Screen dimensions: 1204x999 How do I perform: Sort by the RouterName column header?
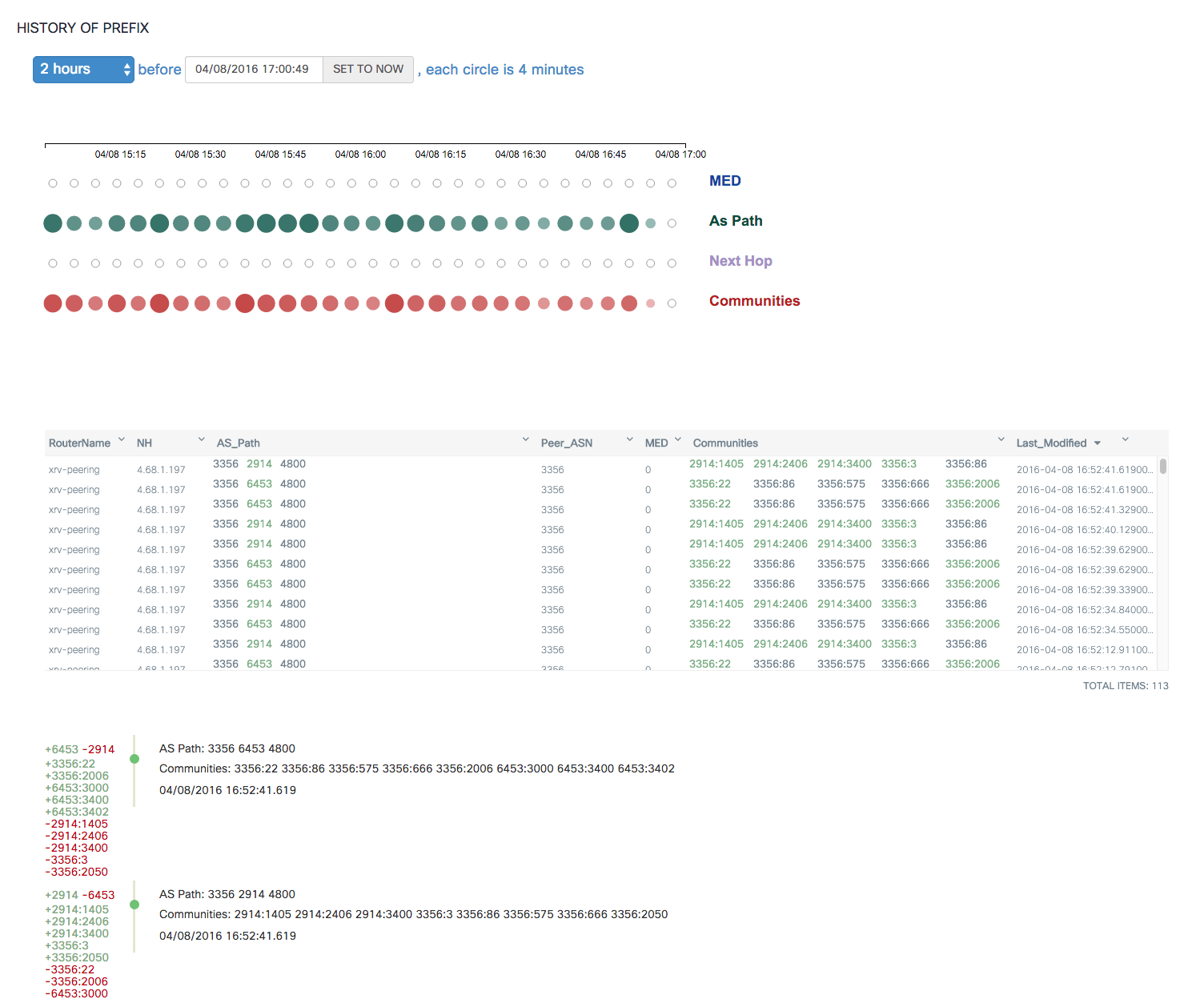tap(79, 443)
